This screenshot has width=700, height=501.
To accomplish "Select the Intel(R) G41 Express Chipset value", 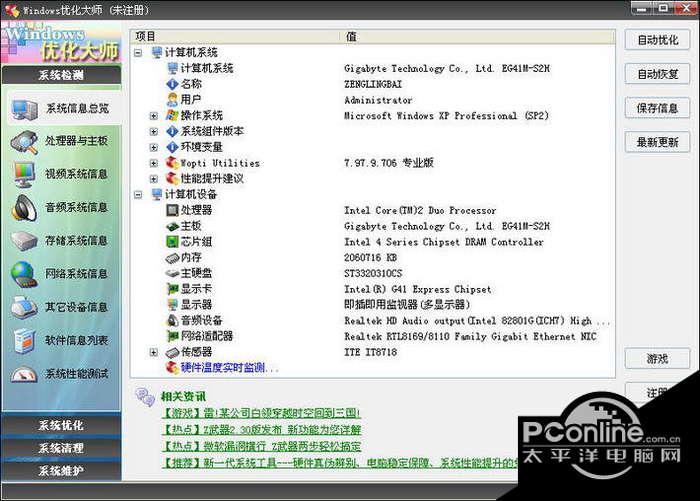I will click(x=417, y=289).
